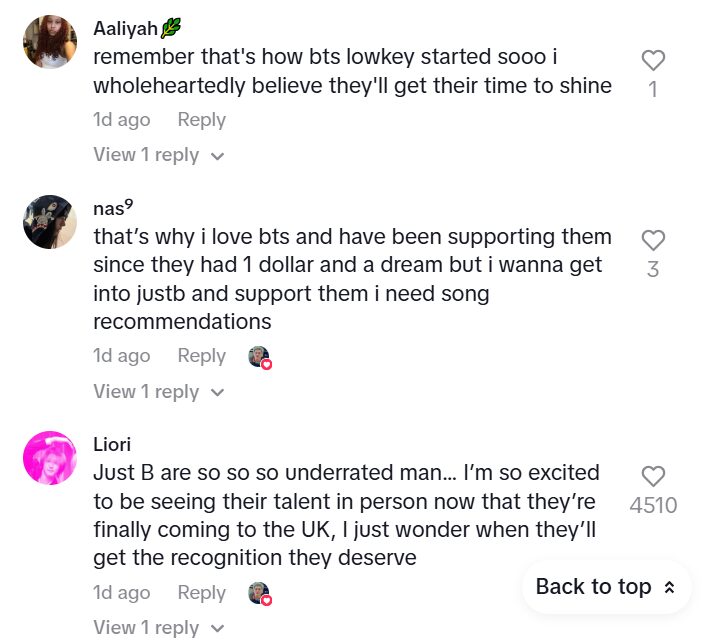The height and width of the screenshot is (641, 708).
Task: Like Aaliyah's comment with the heart icon
Action: click(x=653, y=60)
